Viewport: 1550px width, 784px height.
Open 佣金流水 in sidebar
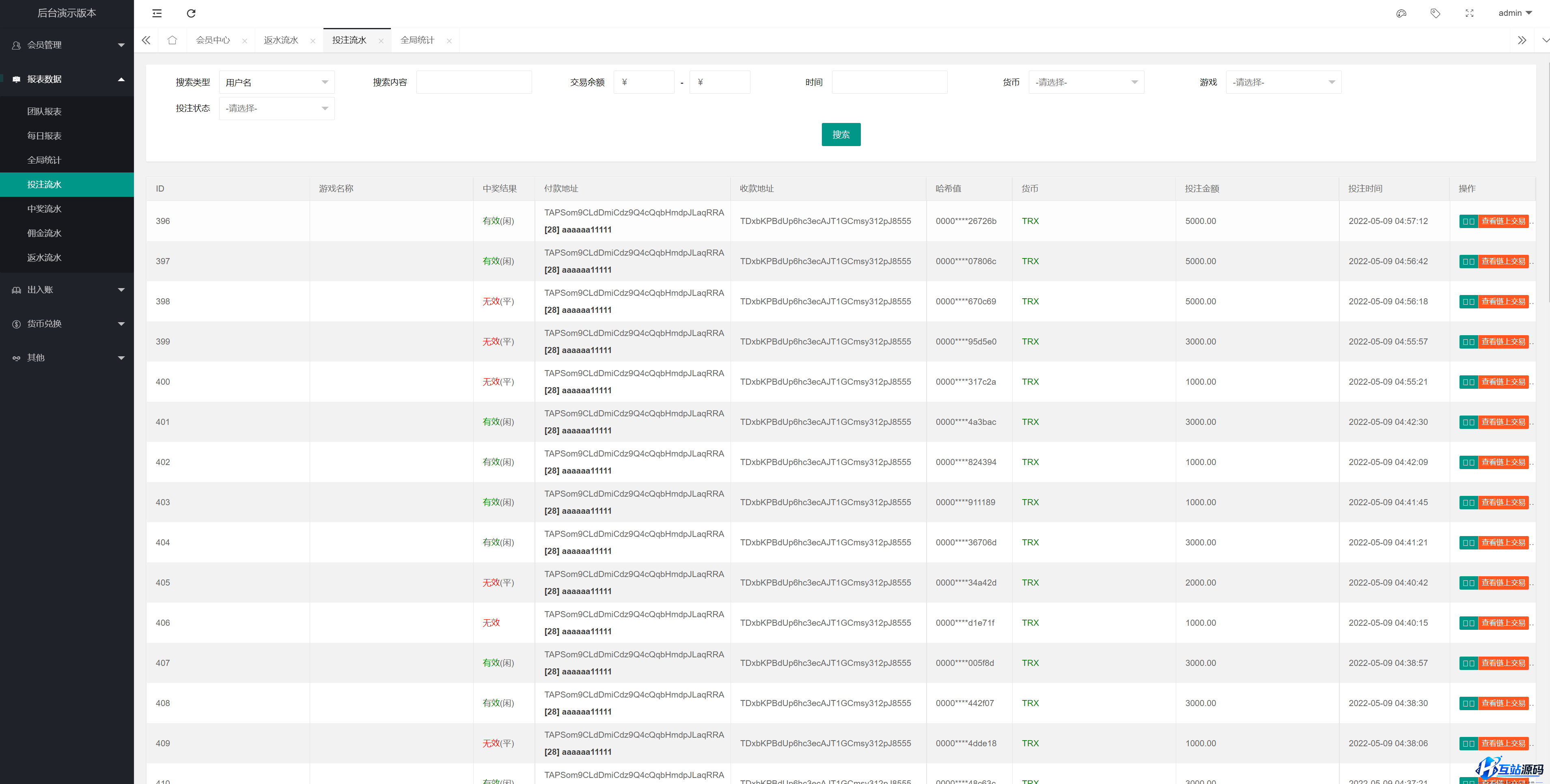(67, 233)
